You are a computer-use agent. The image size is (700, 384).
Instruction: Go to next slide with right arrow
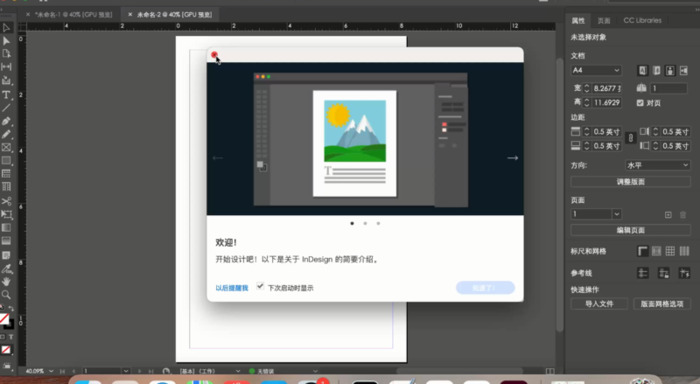tap(512, 158)
